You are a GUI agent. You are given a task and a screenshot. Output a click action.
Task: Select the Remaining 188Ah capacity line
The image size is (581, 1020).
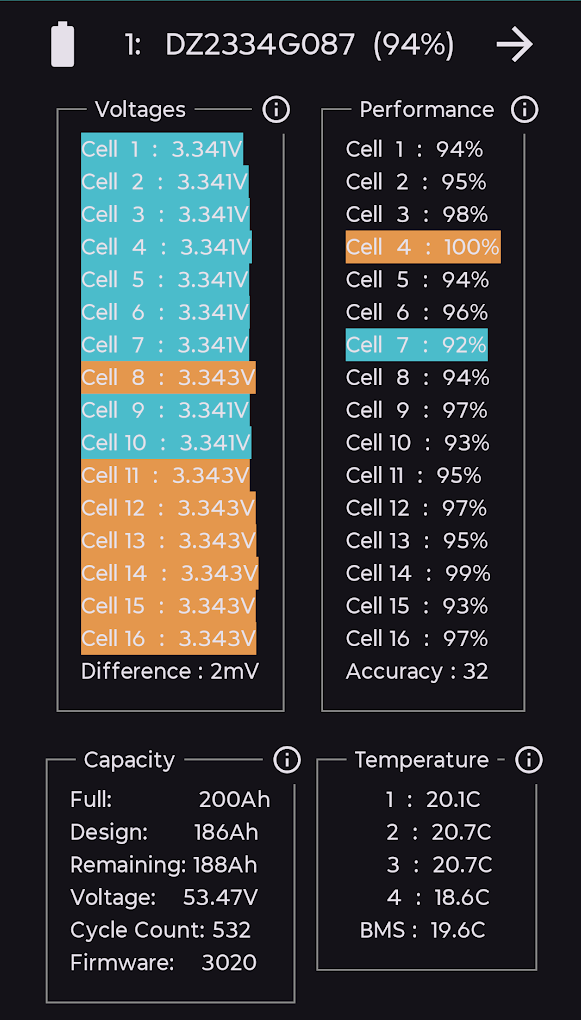(x=164, y=865)
